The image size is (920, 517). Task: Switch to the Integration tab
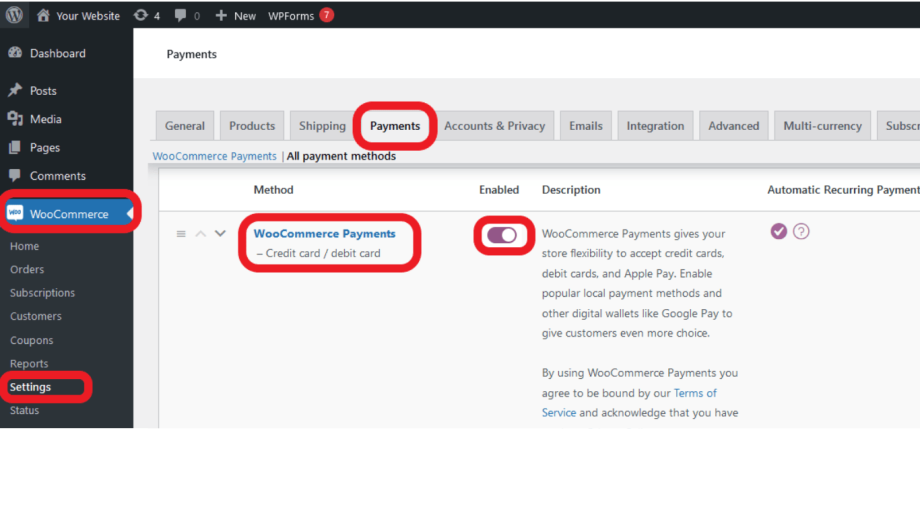tap(655, 126)
